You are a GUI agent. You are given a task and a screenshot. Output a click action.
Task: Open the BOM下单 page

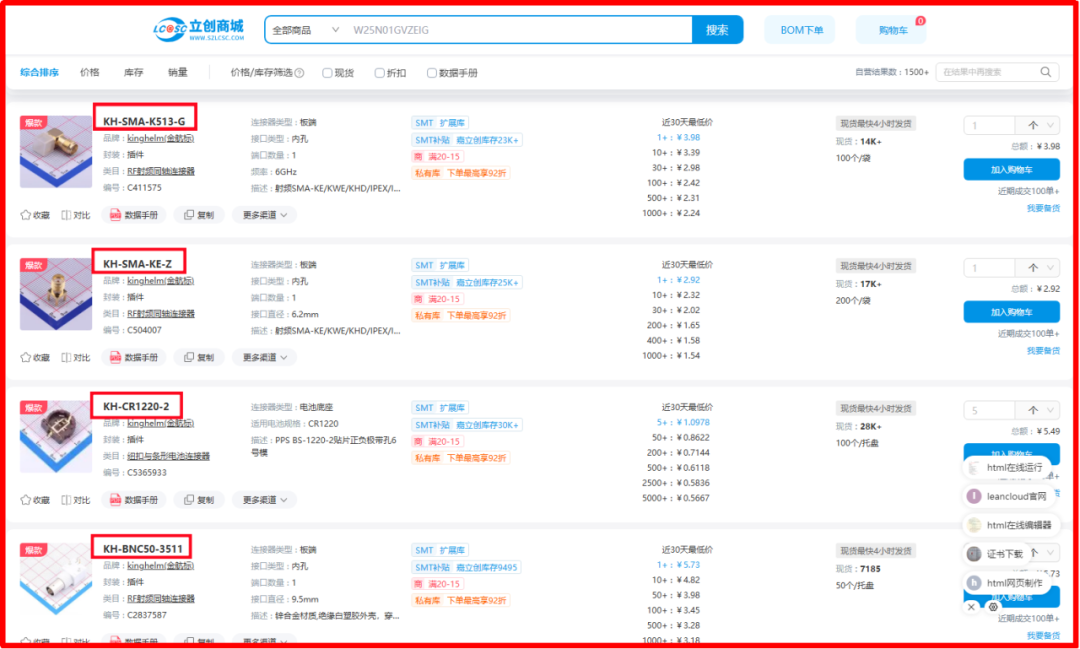point(800,30)
